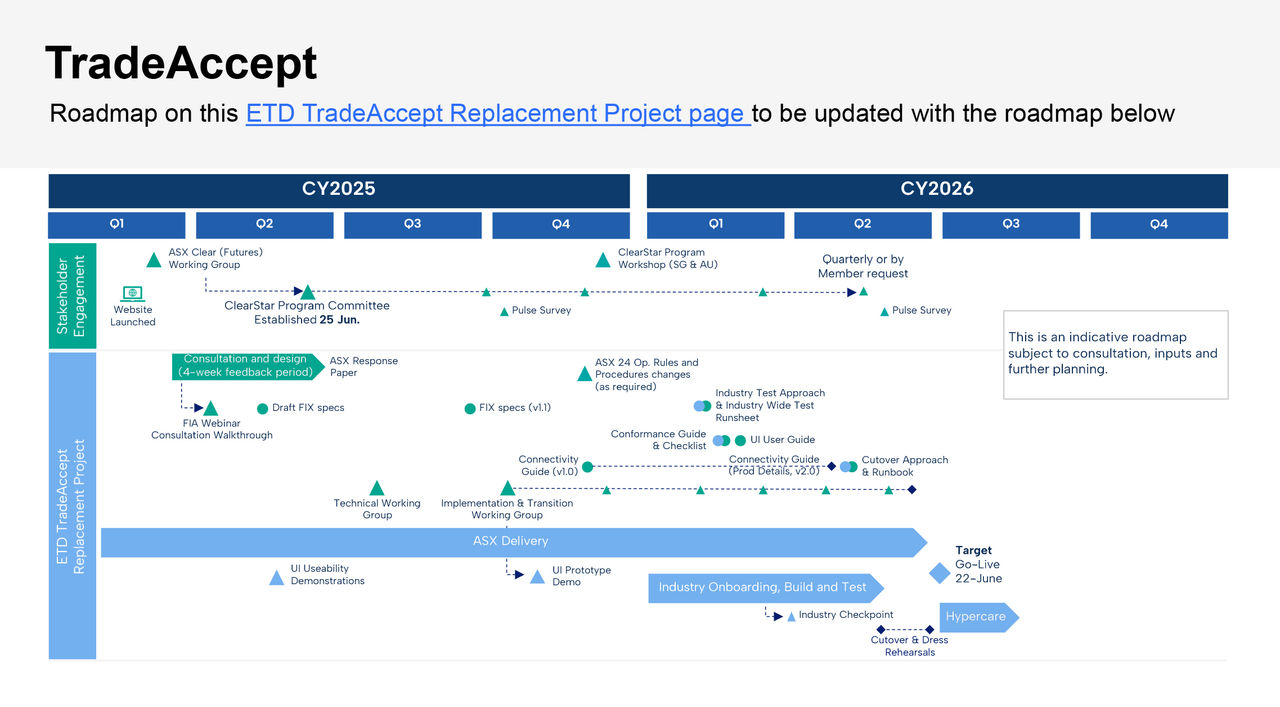
Task: Select the CY2025 Q2 quarter header
Action: click(265, 225)
